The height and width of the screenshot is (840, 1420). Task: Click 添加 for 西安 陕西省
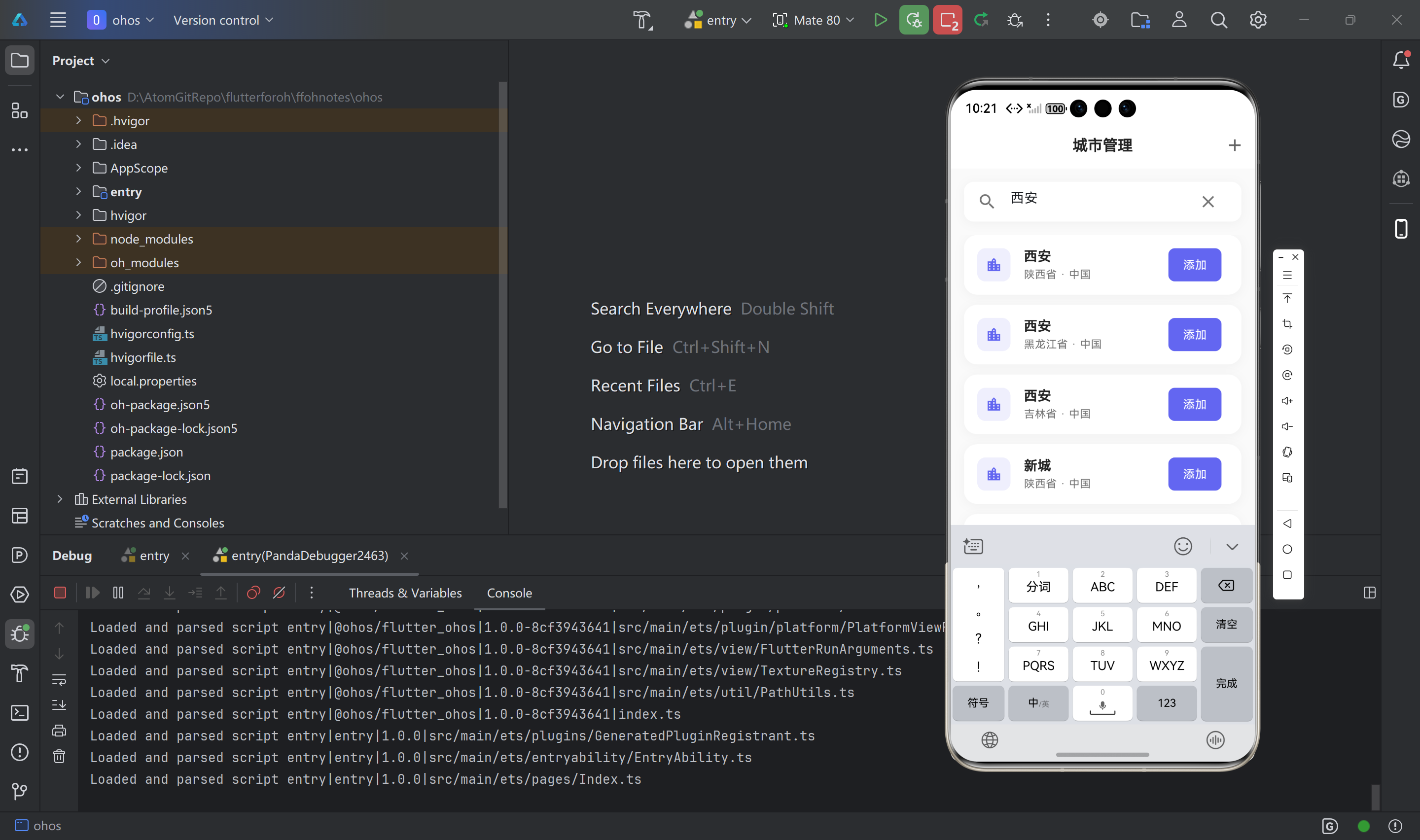[x=1194, y=265]
